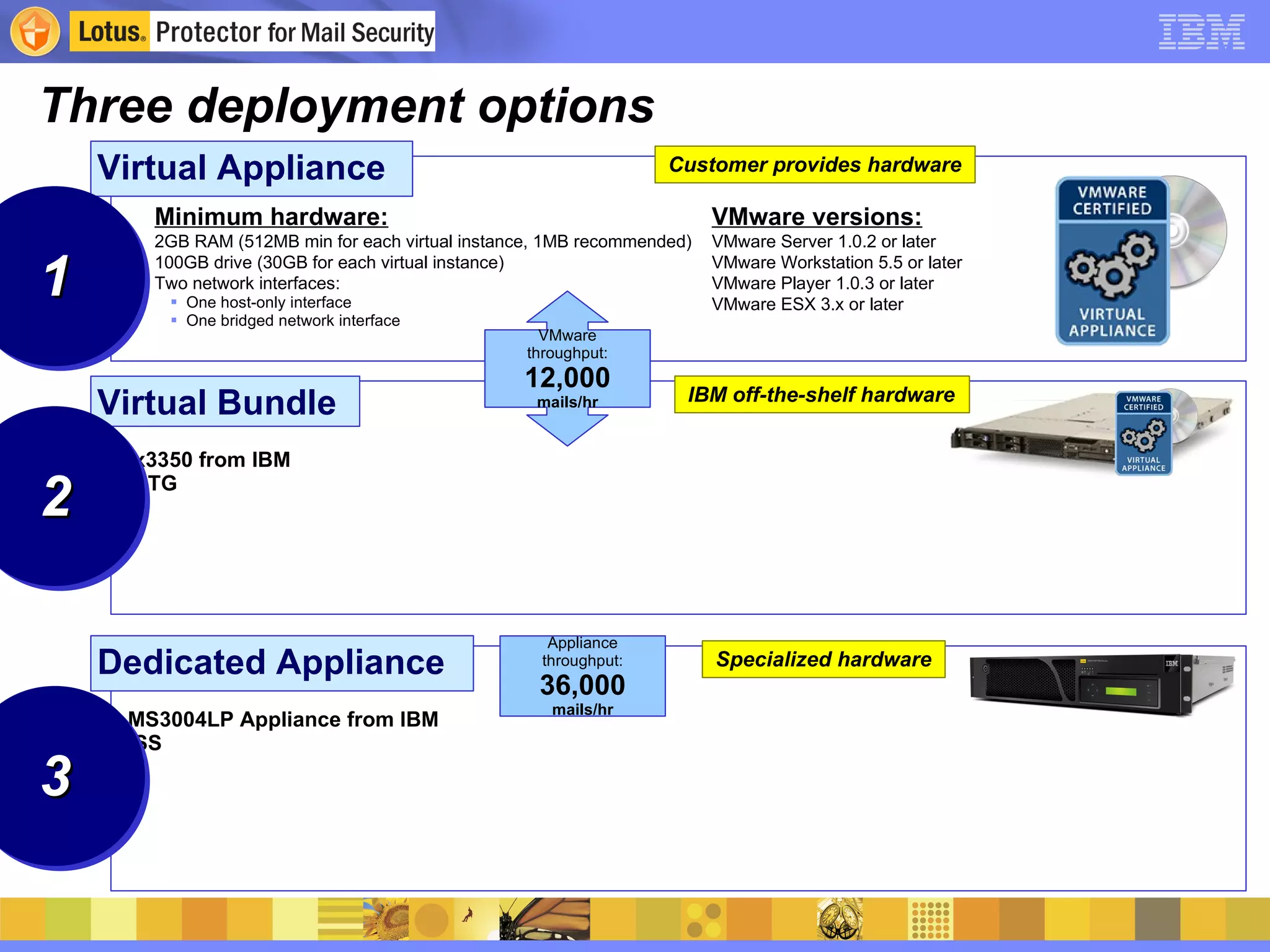
Task: Click 'VMware ESX 3.x or later'
Action: pyautogui.click(x=807, y=304)
